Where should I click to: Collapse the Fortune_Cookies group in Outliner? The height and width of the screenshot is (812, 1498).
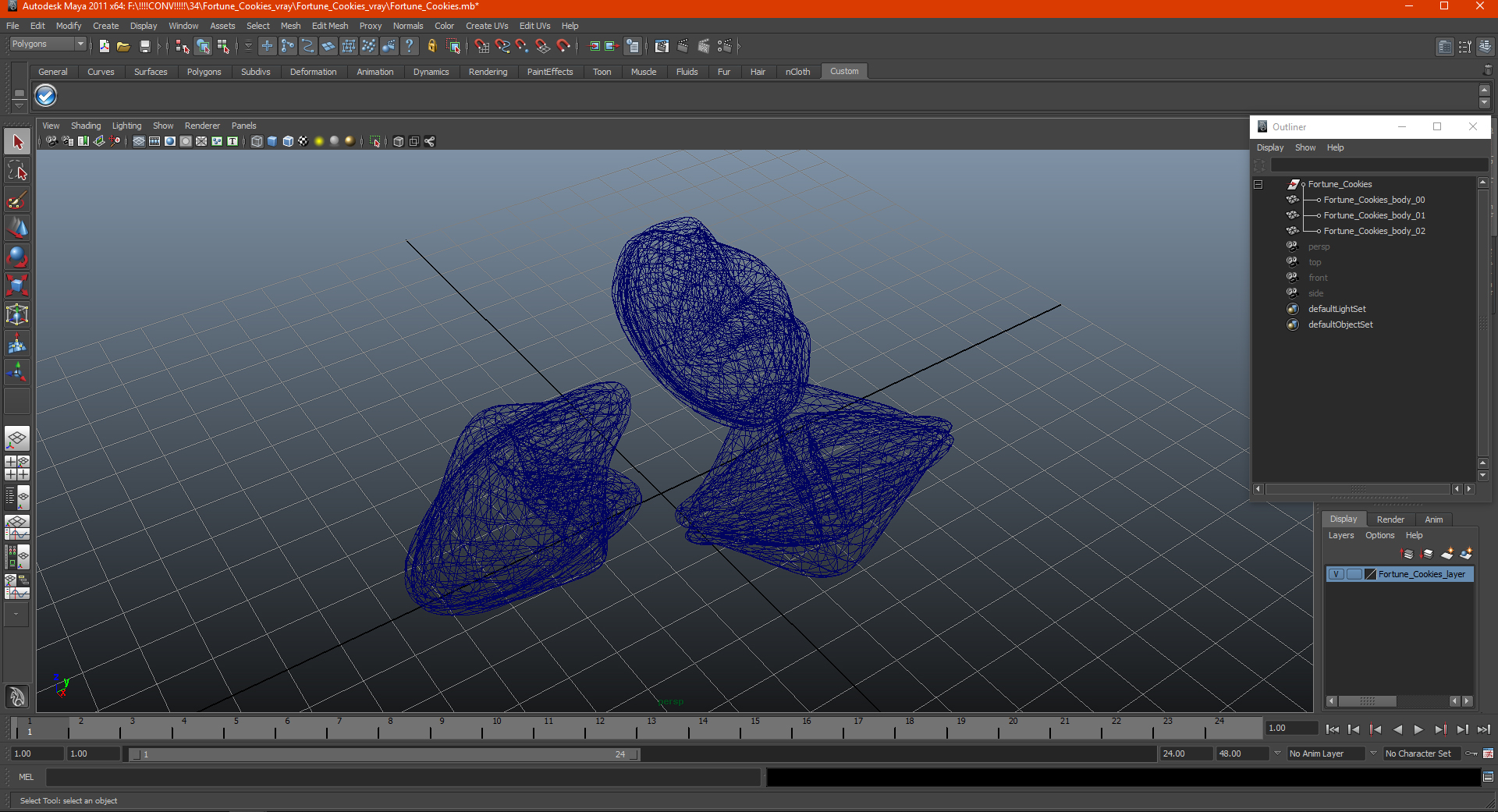point(1258,184)
